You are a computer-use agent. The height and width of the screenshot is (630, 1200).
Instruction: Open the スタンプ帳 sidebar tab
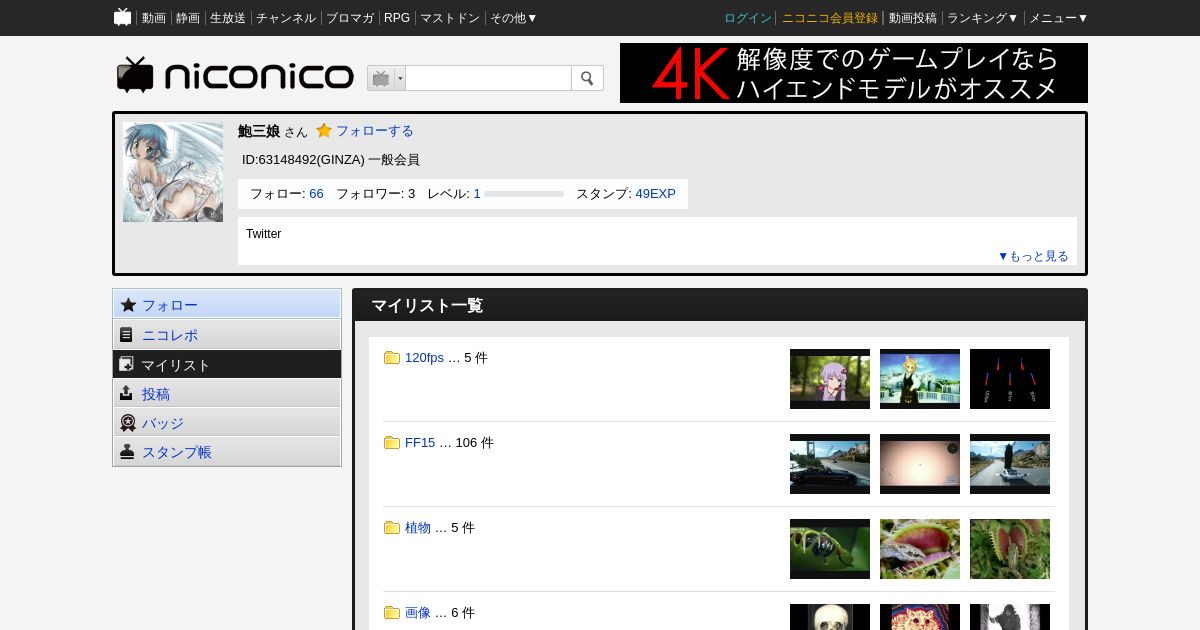pos(227,452)
